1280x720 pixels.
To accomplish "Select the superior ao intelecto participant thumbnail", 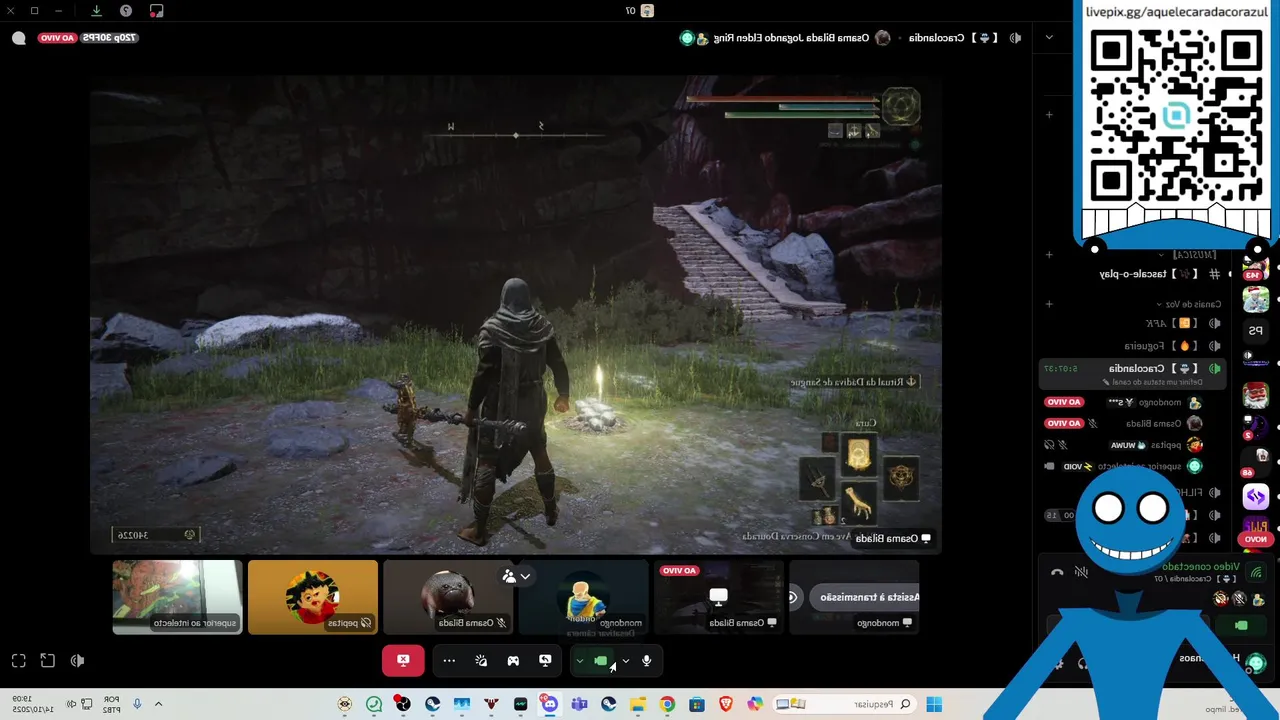I will (x=177, y=597).
